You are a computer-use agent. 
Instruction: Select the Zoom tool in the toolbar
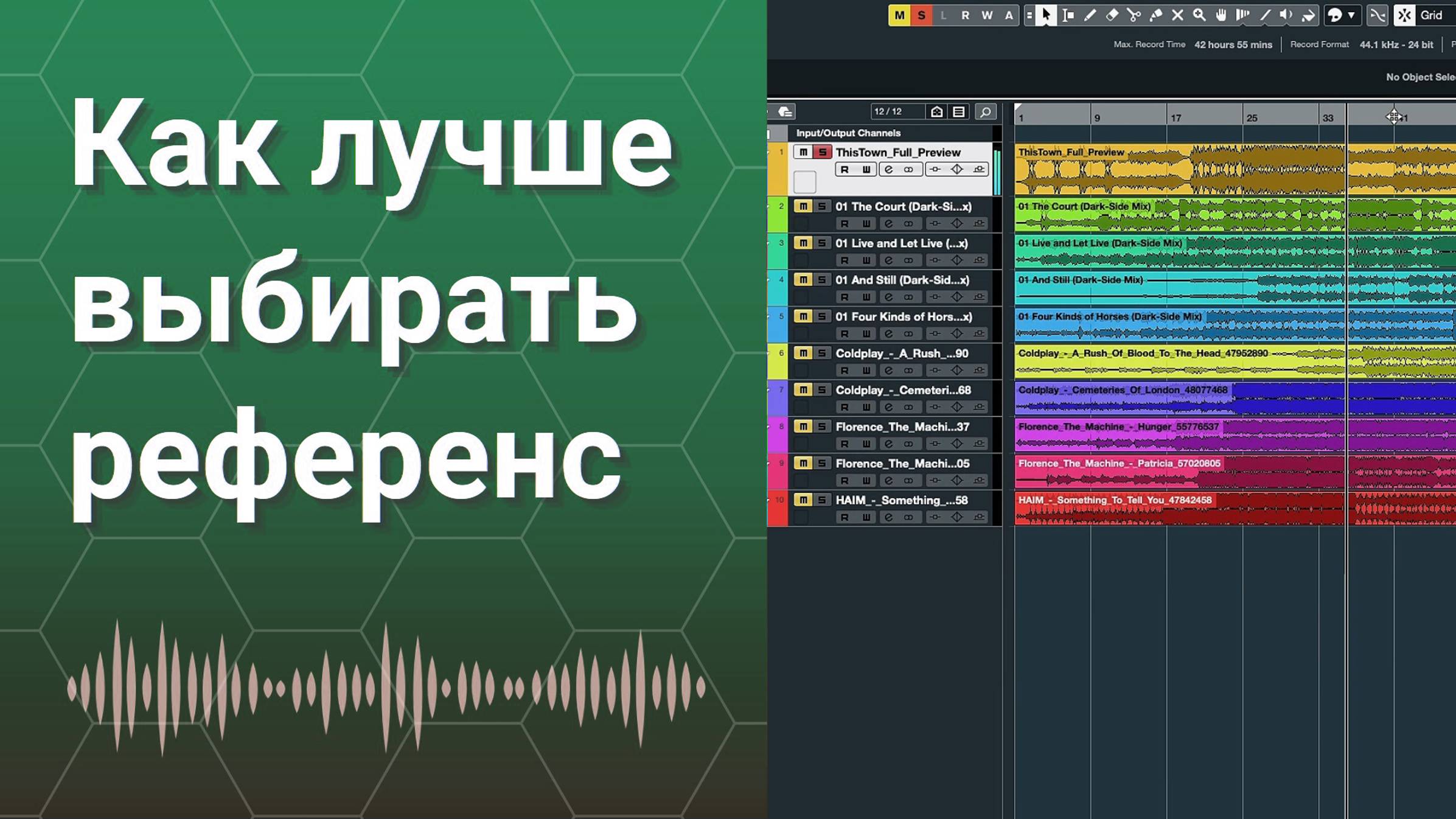(x=1200, y=15)
